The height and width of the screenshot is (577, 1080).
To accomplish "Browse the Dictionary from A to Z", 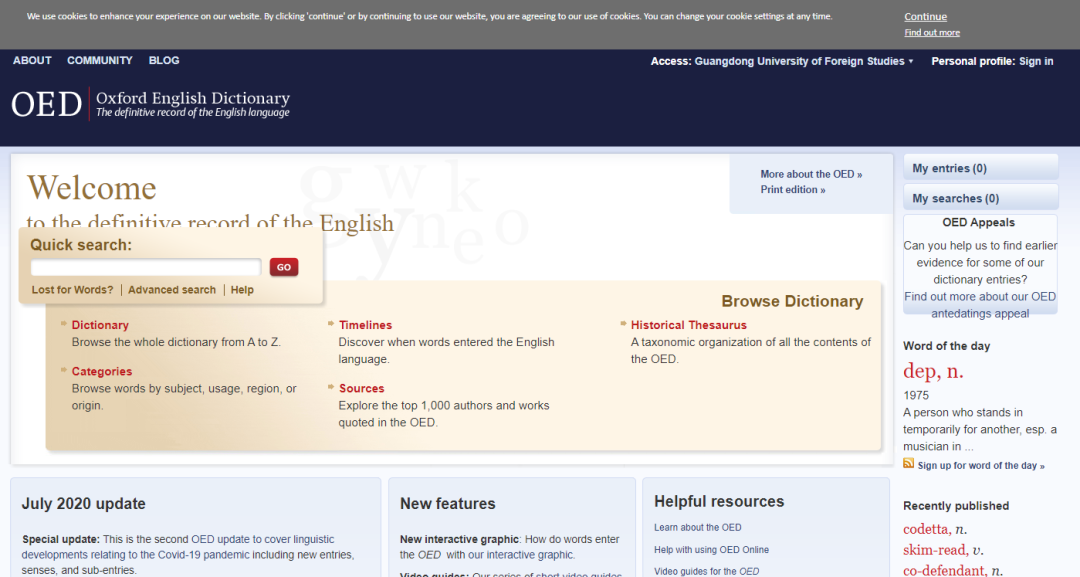I will 100,325.
